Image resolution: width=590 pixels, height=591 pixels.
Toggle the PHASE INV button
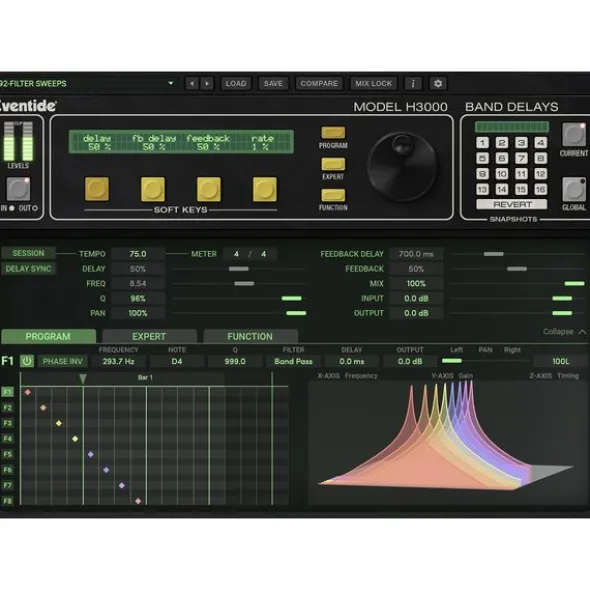pyautogui.click(x=63, y=361)
